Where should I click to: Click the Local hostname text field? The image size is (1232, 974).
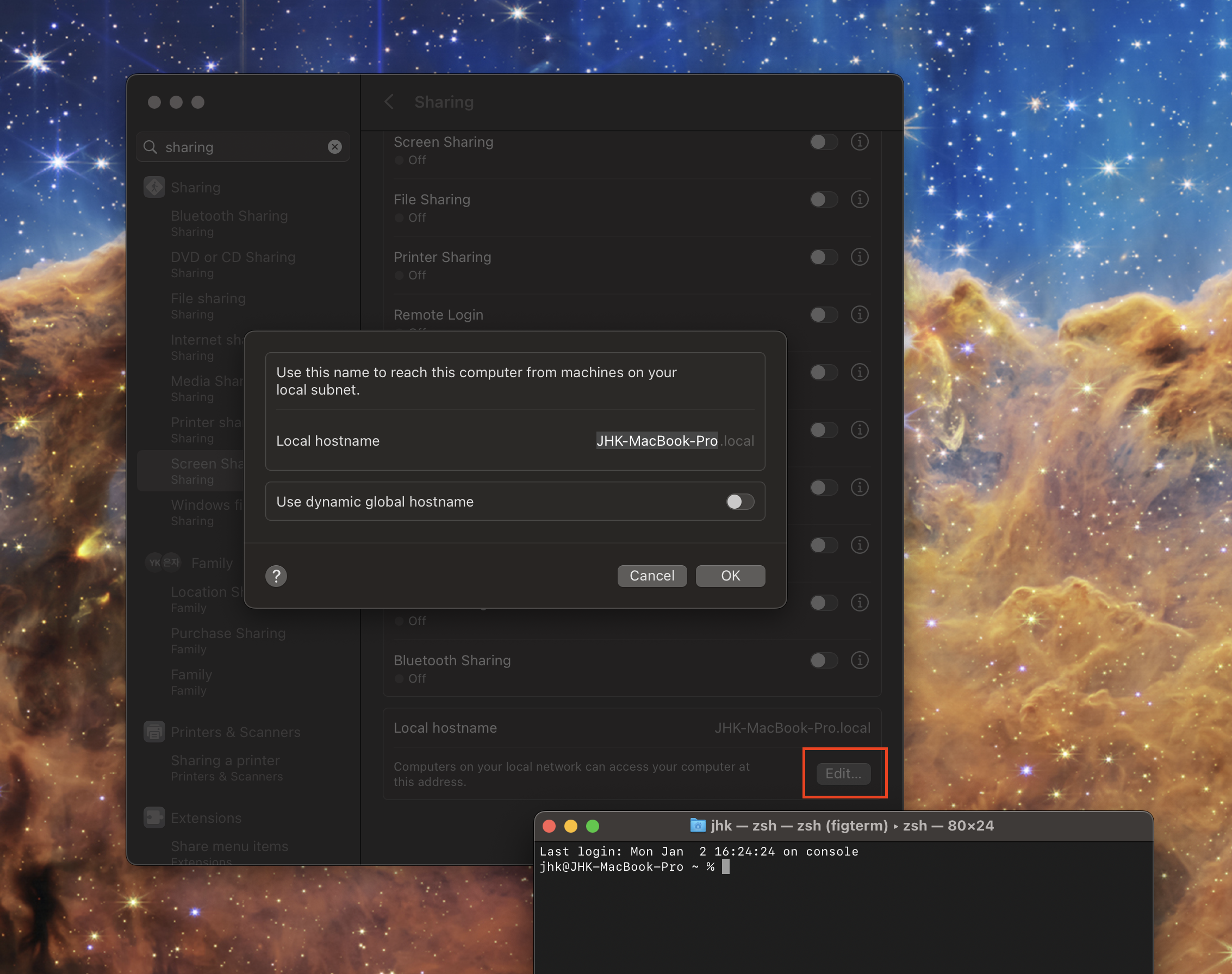point(656,441)
